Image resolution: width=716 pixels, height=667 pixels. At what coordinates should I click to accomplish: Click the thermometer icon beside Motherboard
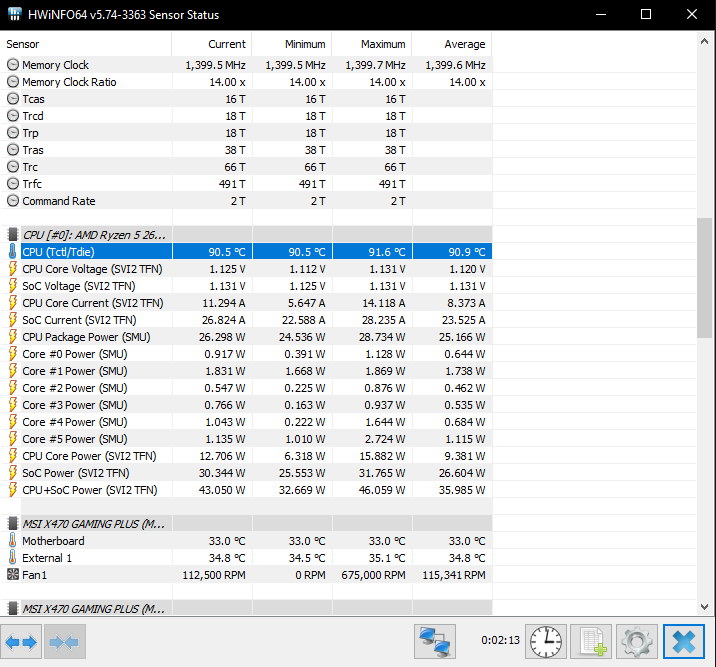pos(13,541)
